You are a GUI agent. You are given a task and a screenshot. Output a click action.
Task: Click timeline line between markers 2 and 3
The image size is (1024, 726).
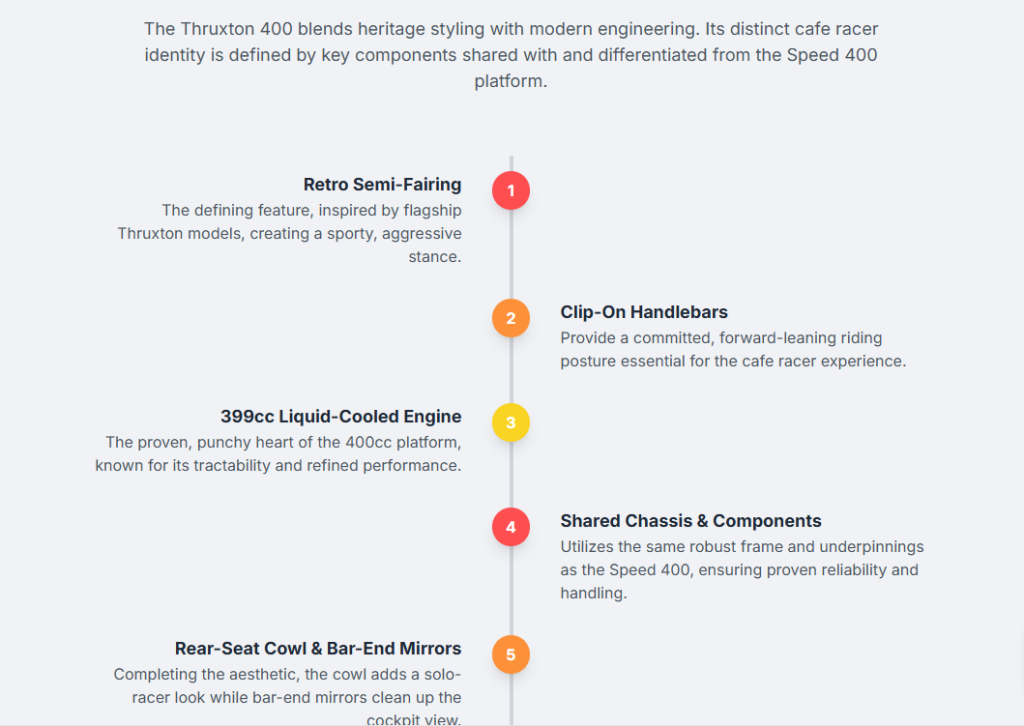511,370
